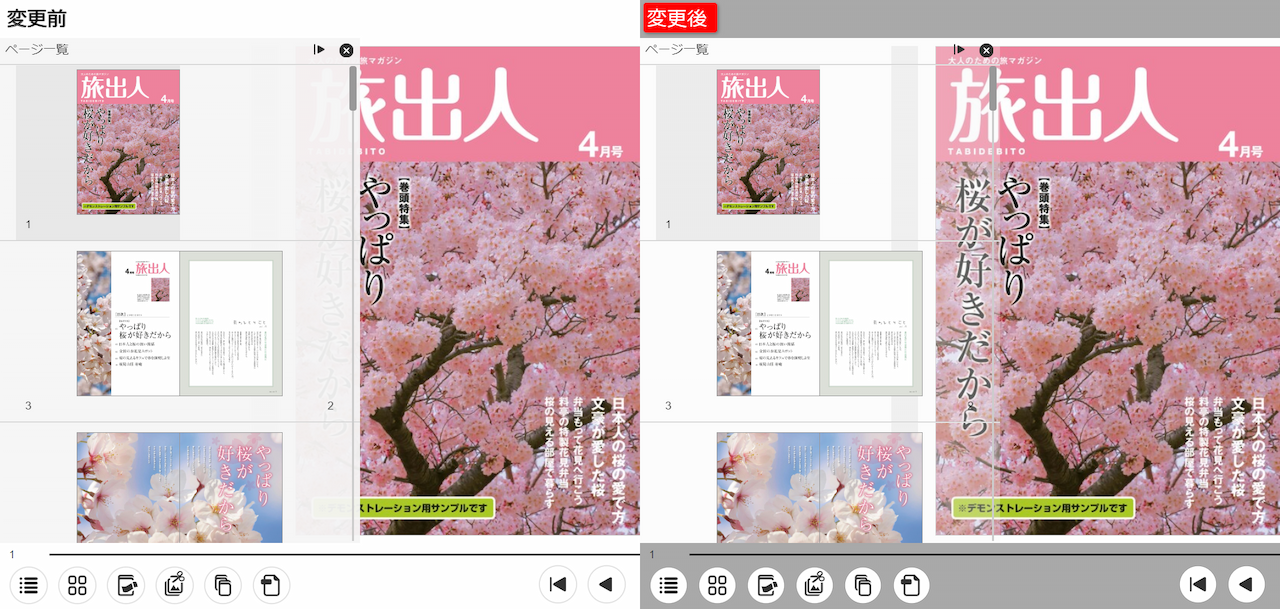The image size is (1280, 609).
Task: Click the copy pages icon
Action: click(222, 585)
